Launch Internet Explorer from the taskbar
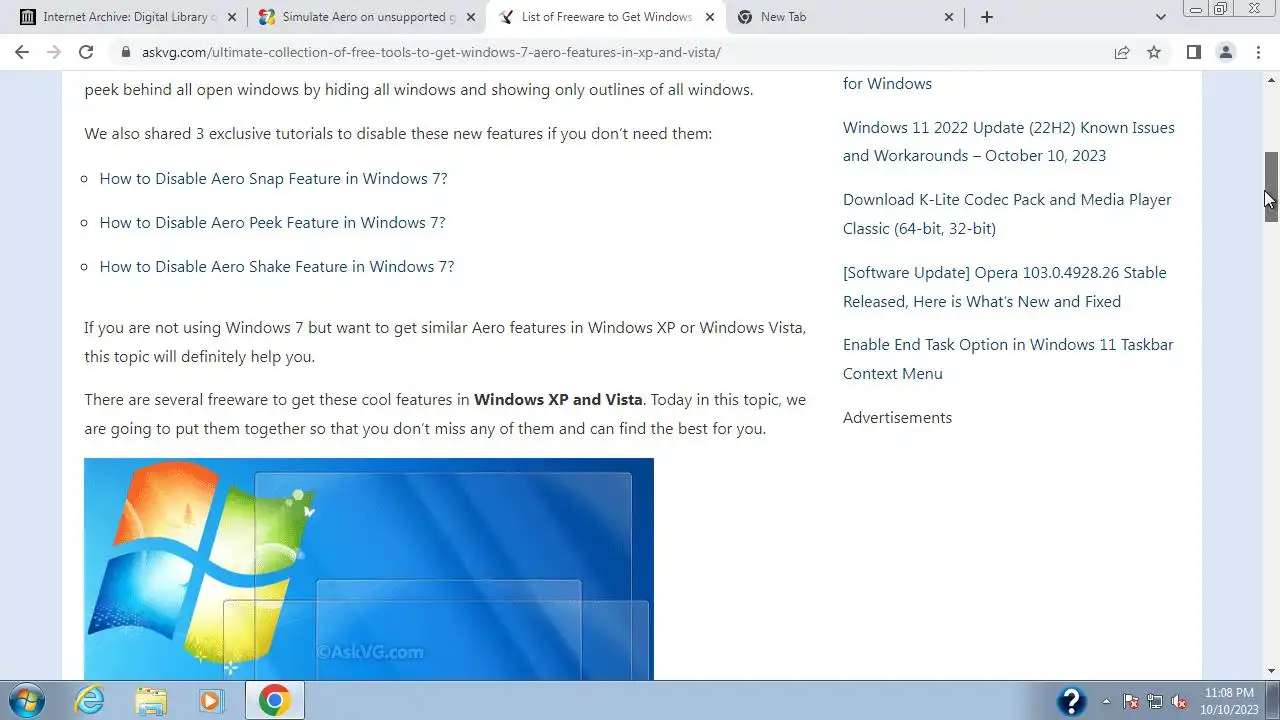The width and height of the screenshot is (1280, 720). click(90, 700)
